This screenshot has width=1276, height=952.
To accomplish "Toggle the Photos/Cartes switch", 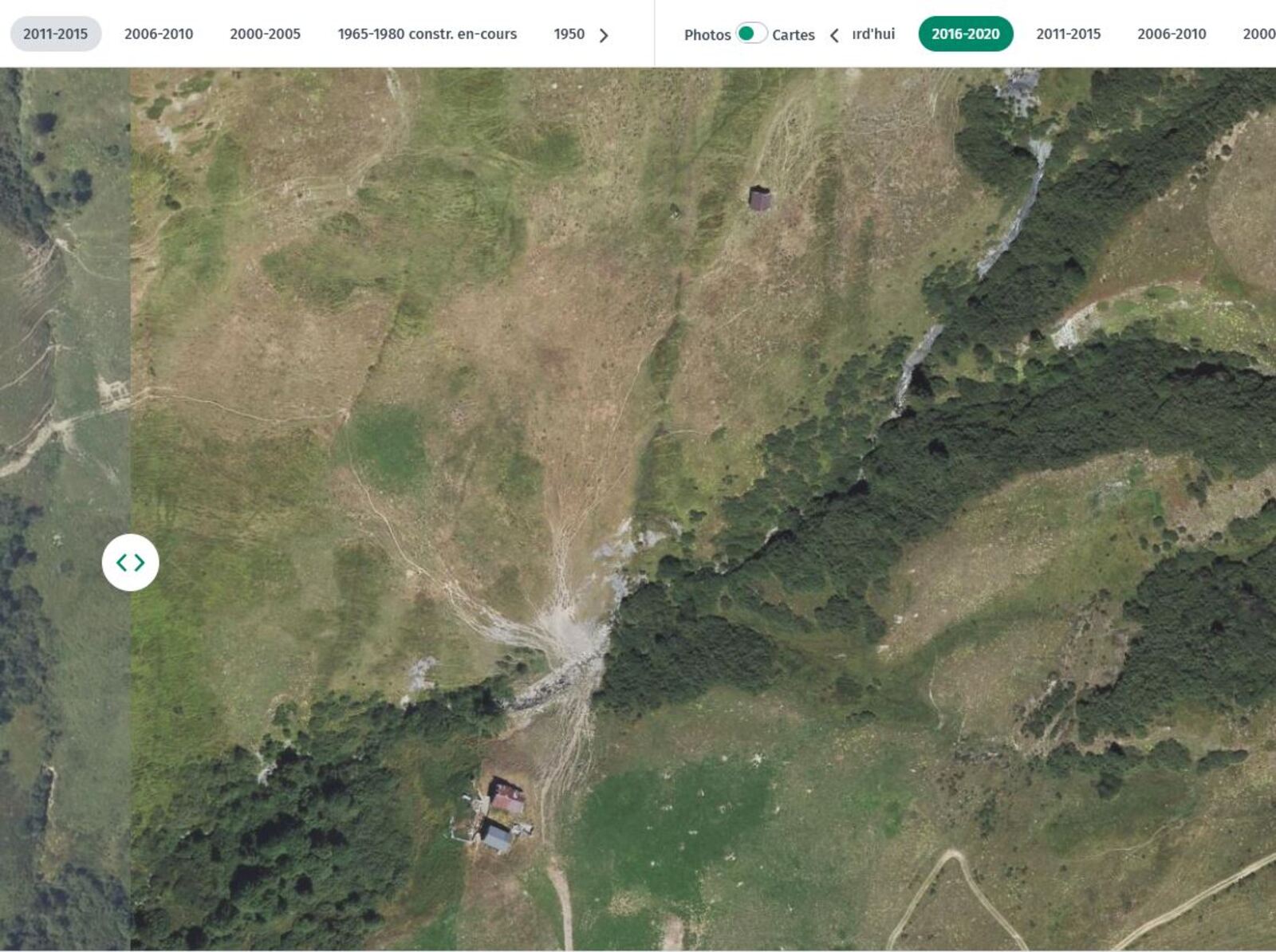I will point(750,33).
